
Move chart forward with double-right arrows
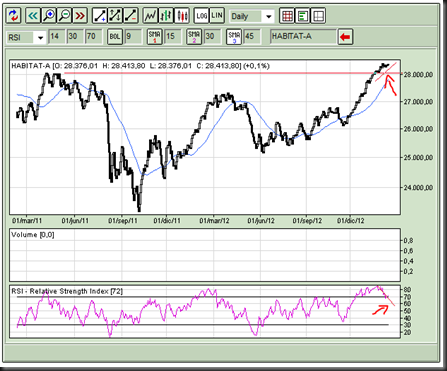click(x=80, y=16)
